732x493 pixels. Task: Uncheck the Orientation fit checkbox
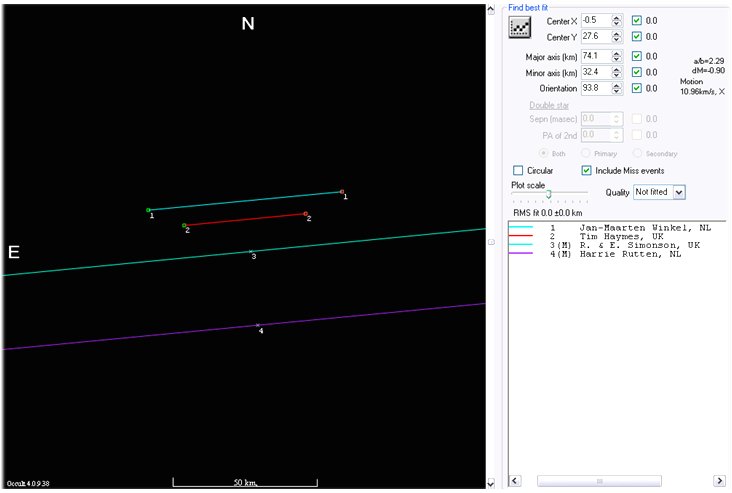[637, 88]
